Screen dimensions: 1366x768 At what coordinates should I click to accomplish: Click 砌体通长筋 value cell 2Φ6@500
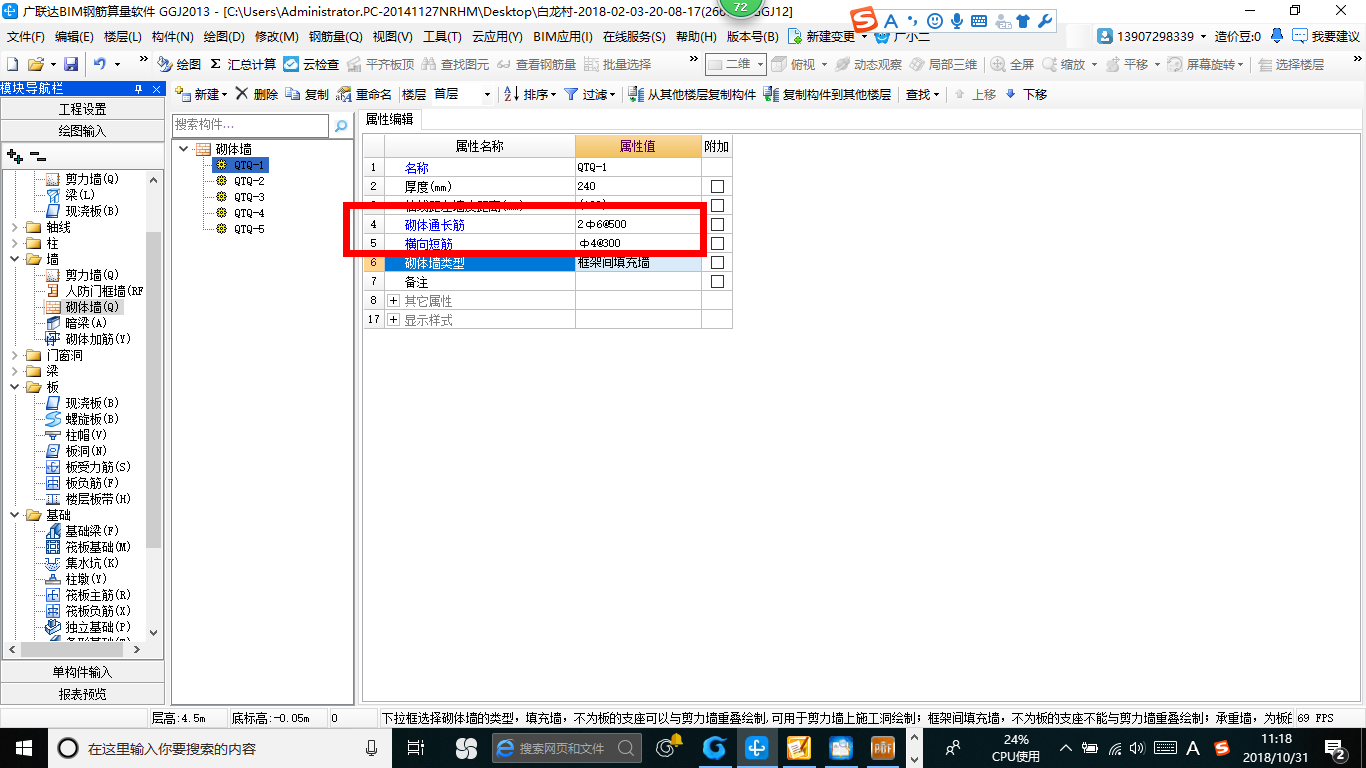(x=638, y=224)
